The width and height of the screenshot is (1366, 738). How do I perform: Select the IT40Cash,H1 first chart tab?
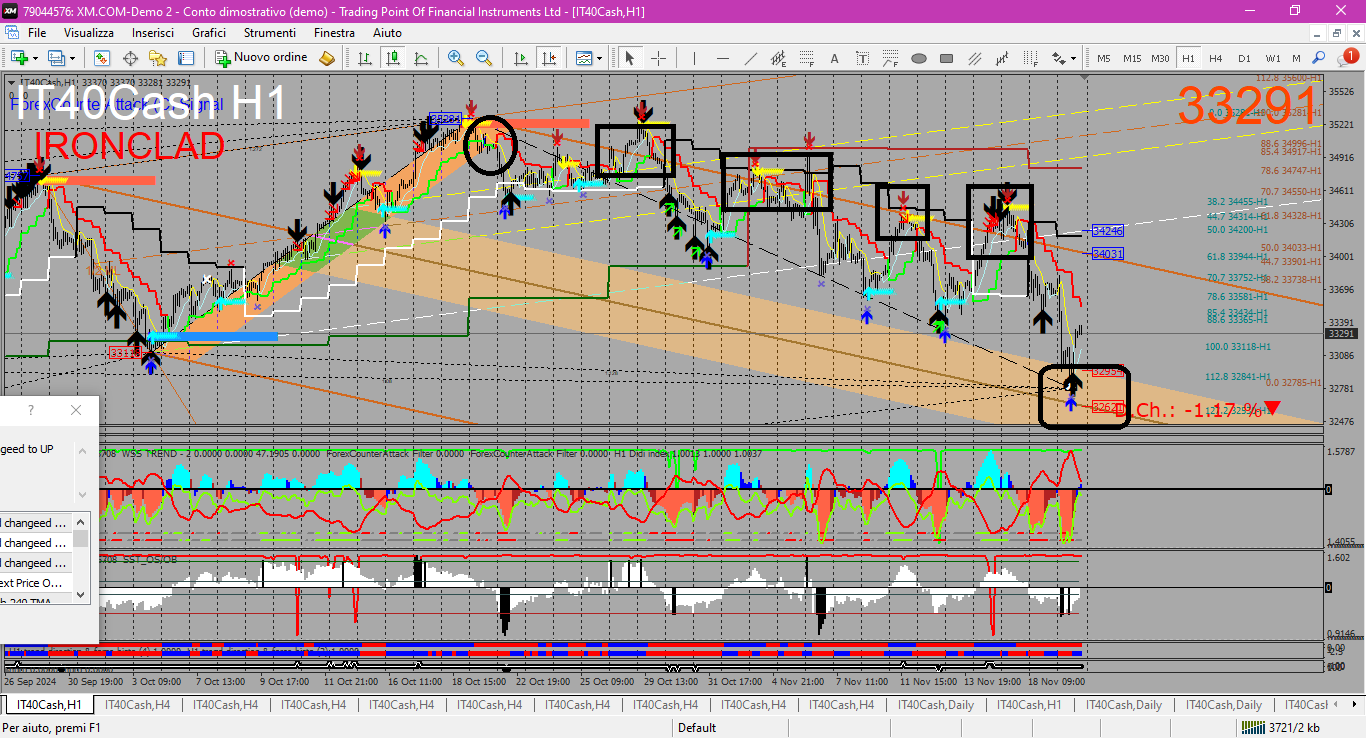click(47, 705)
